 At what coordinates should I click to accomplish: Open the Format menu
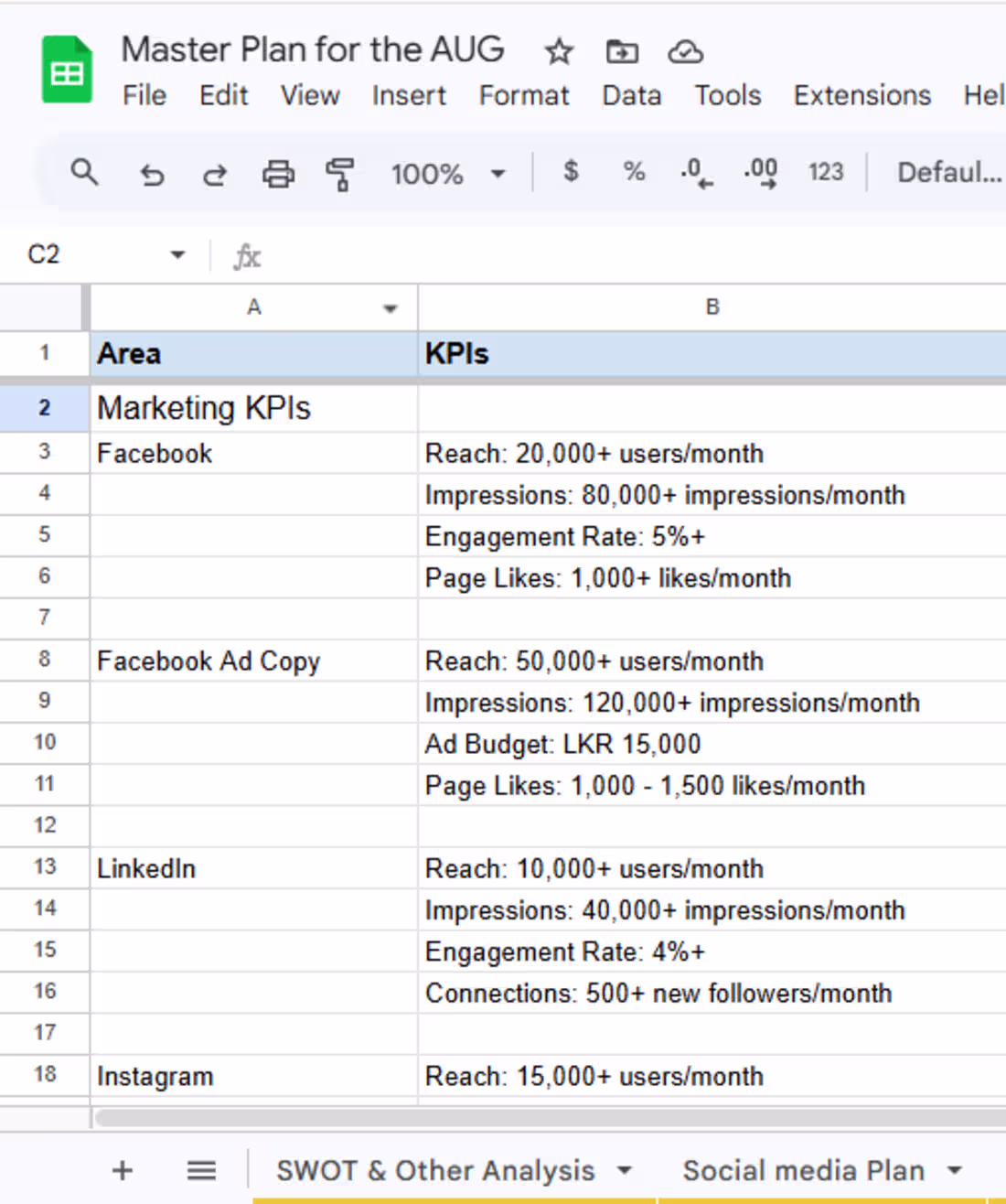point(523,95)
